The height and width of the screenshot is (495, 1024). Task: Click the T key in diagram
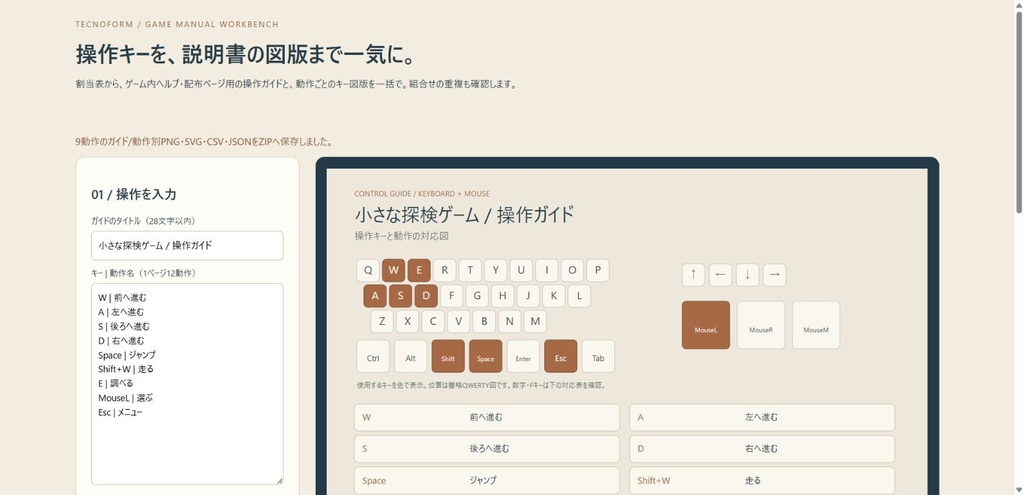470,270
